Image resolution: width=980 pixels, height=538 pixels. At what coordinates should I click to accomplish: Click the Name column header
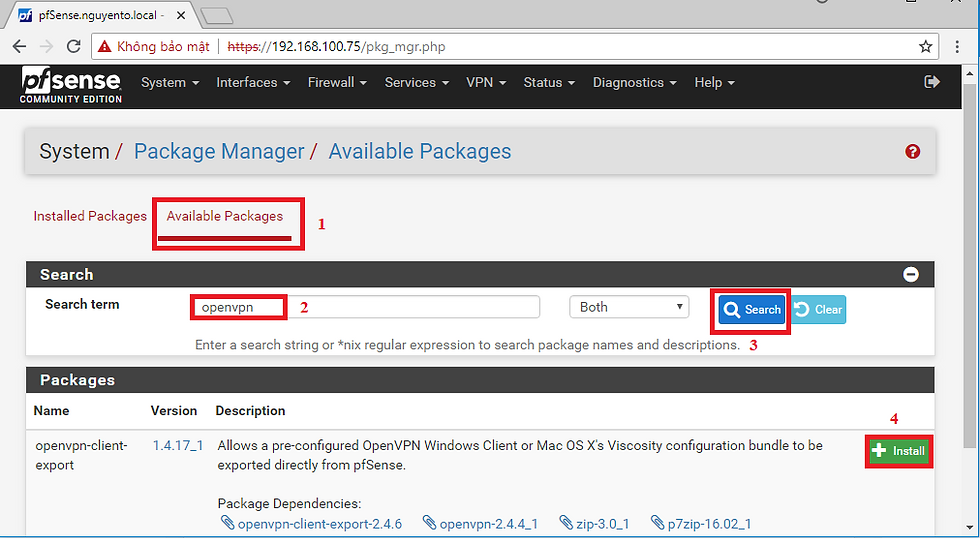[x=51, y=411]
